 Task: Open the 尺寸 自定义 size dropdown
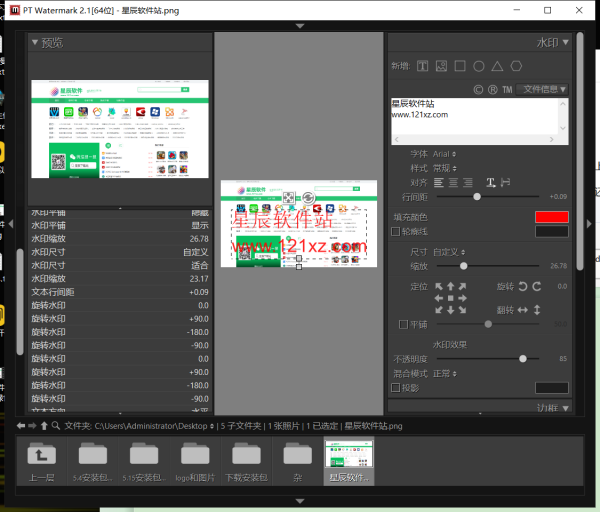click(x=449, y=252)
